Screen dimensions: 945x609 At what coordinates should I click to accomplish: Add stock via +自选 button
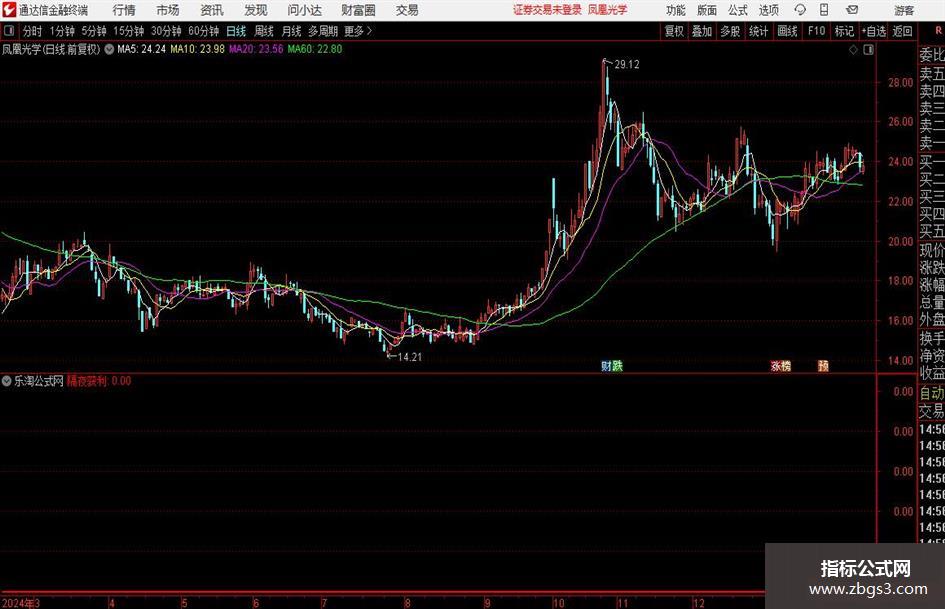873,31
